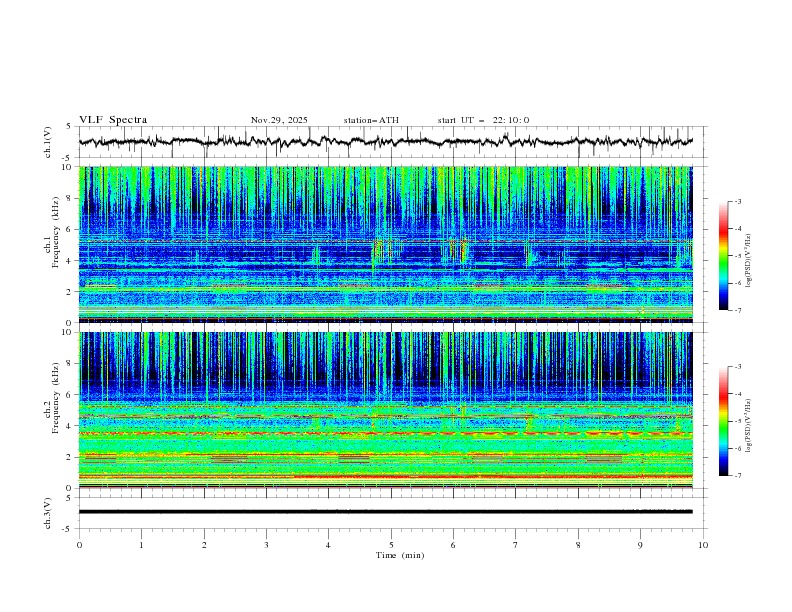Click the '-4' tick on ch.2 colorbar
The width and height of the screenshot is (792, 612).
(737, 394)
